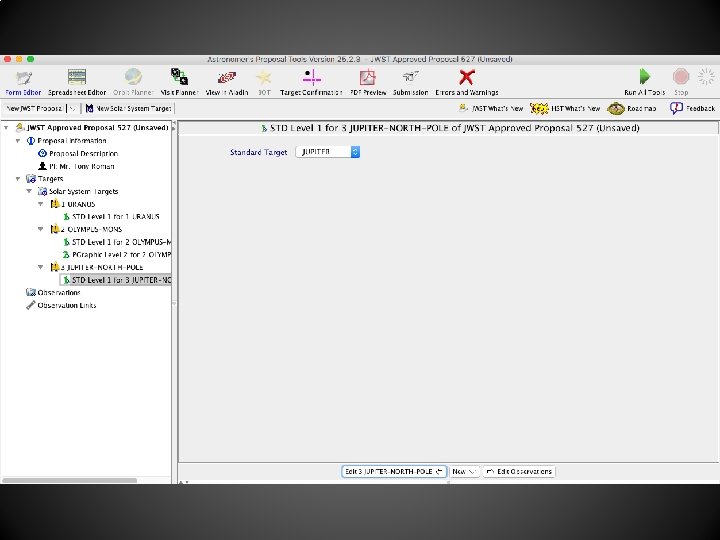The width and height of the screenshot is (720, 540).
Task: Select STD Level 1 for 3 JUPITER-NORTH-POLE
Action: pos(117,280)
